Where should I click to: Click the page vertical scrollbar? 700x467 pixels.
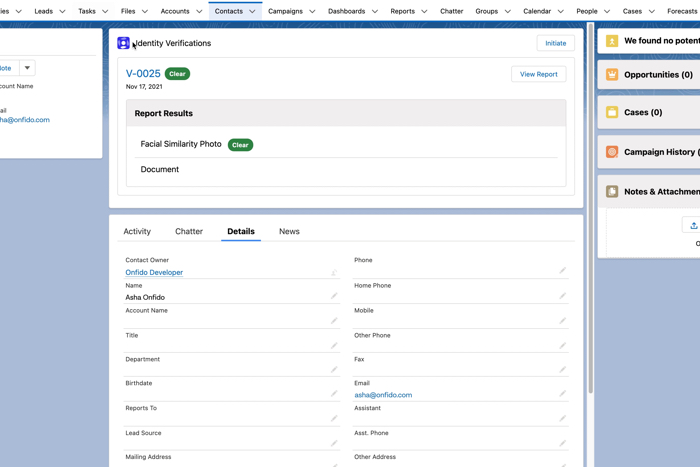click(x=590, y=200)
